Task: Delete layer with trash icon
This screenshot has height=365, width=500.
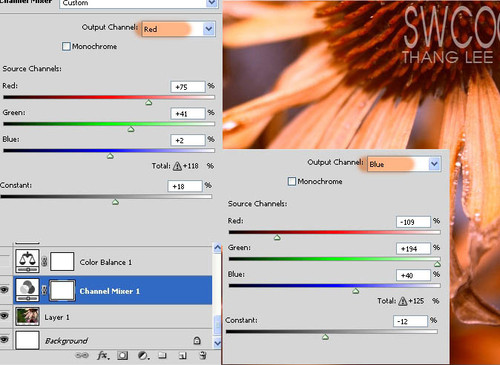Action: (203, 355)
